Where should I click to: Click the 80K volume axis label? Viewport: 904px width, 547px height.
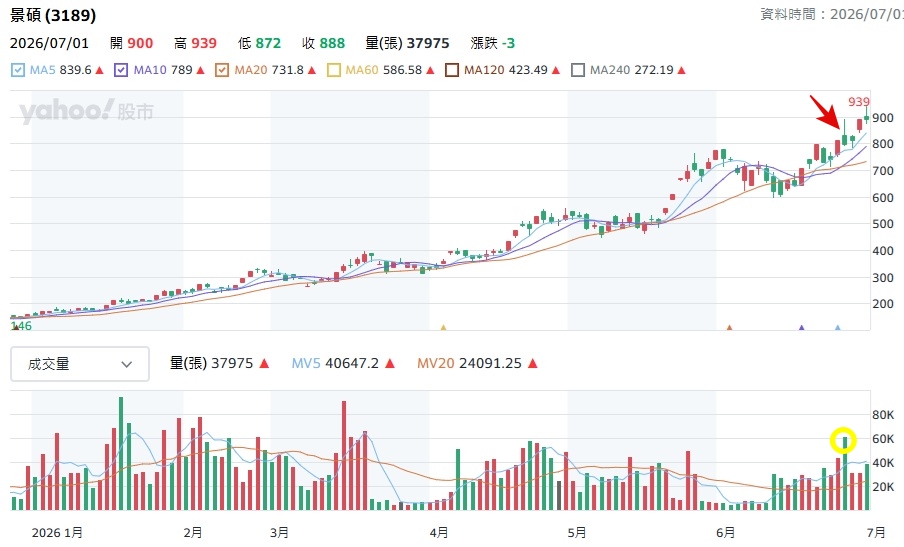click(883, 415)
